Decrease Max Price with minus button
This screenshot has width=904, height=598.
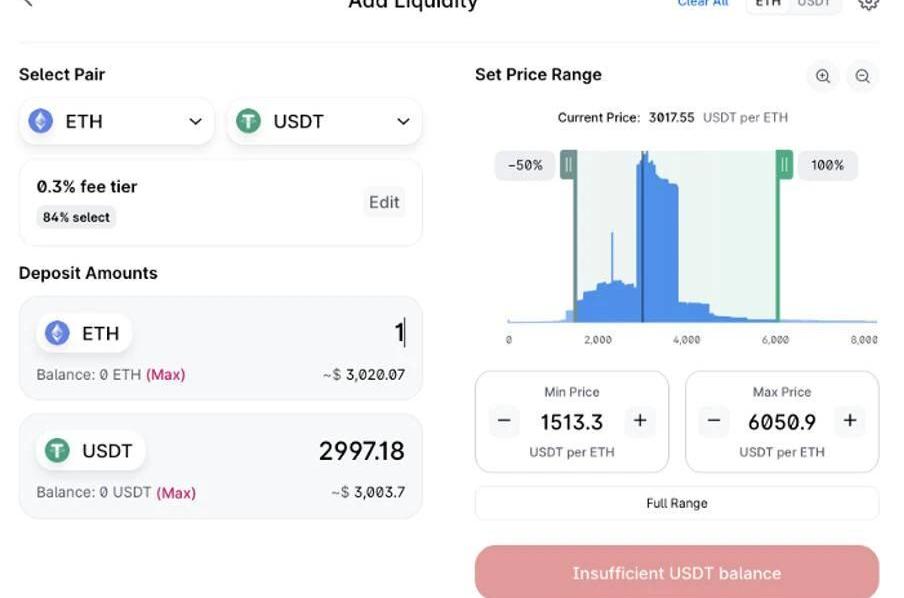click(x=714, y=421)
